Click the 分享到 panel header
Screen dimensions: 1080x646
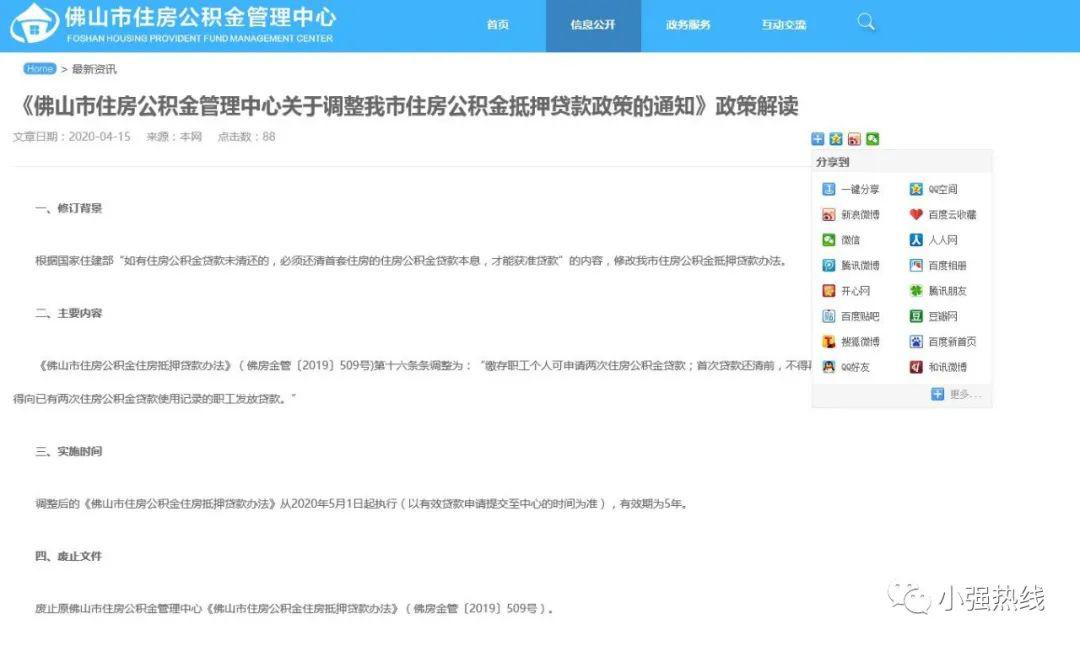[833, 162]
